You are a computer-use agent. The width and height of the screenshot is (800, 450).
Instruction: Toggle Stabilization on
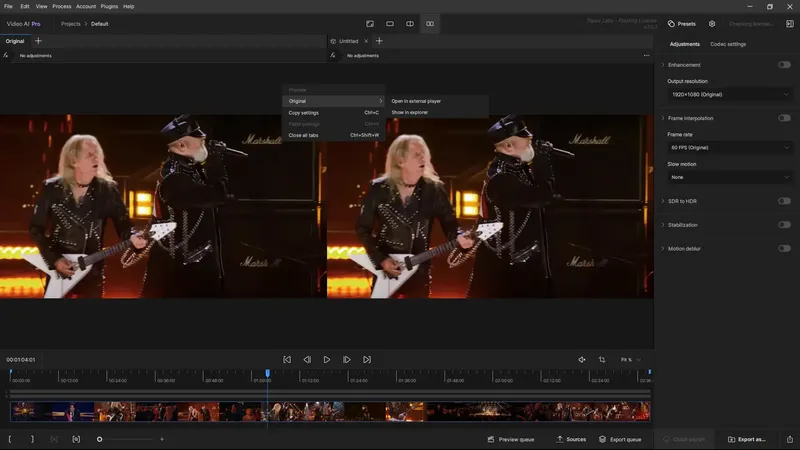(x=784, y=225)
